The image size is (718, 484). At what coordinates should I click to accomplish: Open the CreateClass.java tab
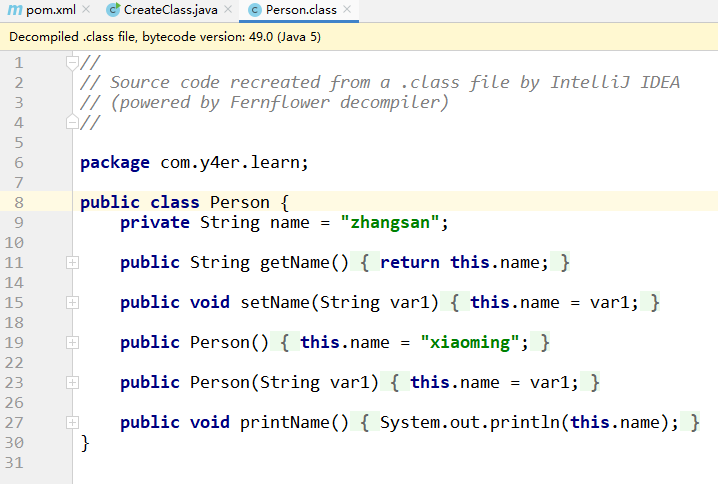click(x=169, y=10)
